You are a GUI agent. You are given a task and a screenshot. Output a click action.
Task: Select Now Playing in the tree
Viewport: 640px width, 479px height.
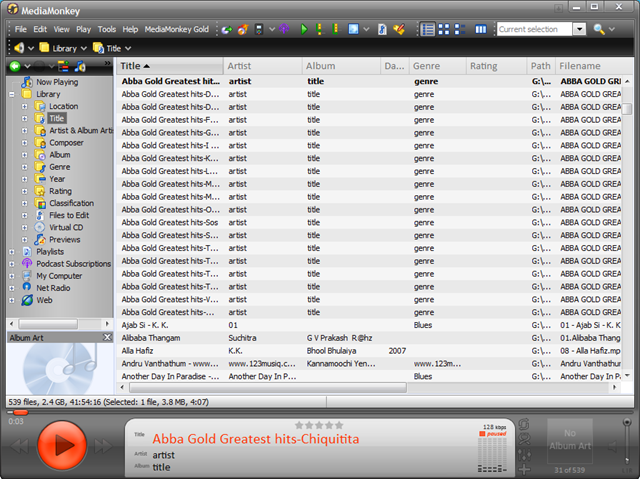point(57,82)
